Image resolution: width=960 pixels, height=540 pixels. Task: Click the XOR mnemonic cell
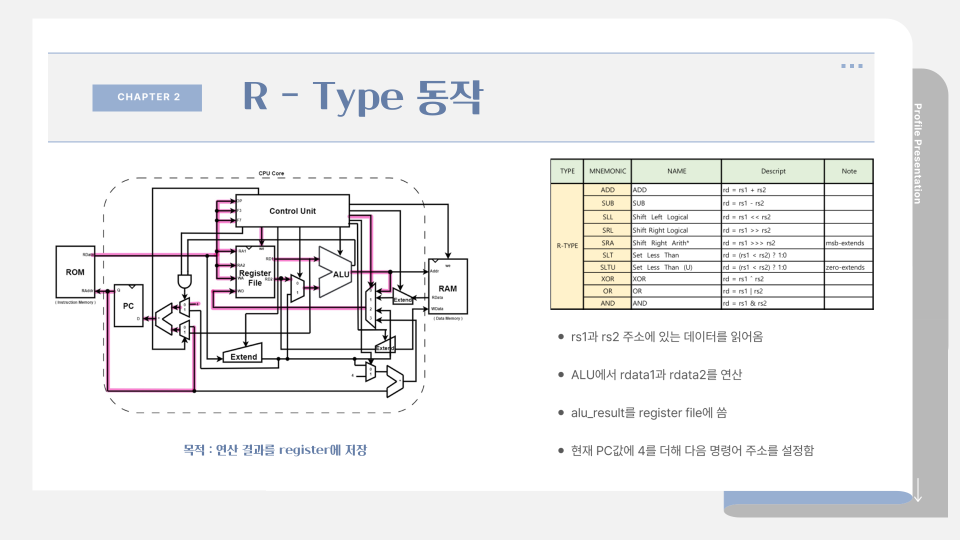click(607, 279)
